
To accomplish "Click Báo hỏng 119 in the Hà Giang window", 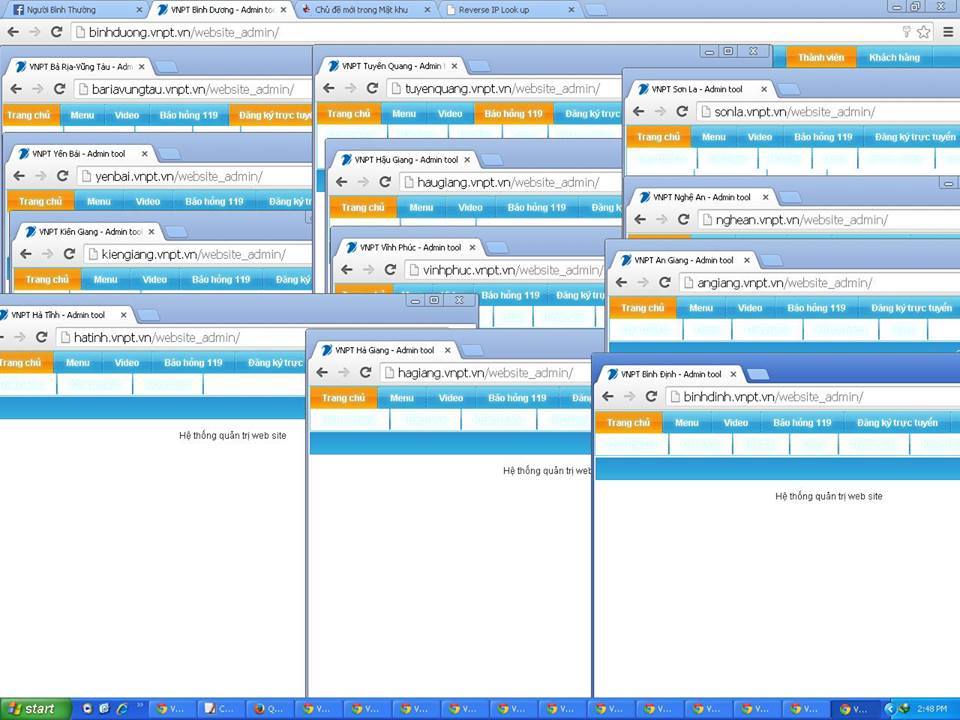I will click(x=517, y=398).
